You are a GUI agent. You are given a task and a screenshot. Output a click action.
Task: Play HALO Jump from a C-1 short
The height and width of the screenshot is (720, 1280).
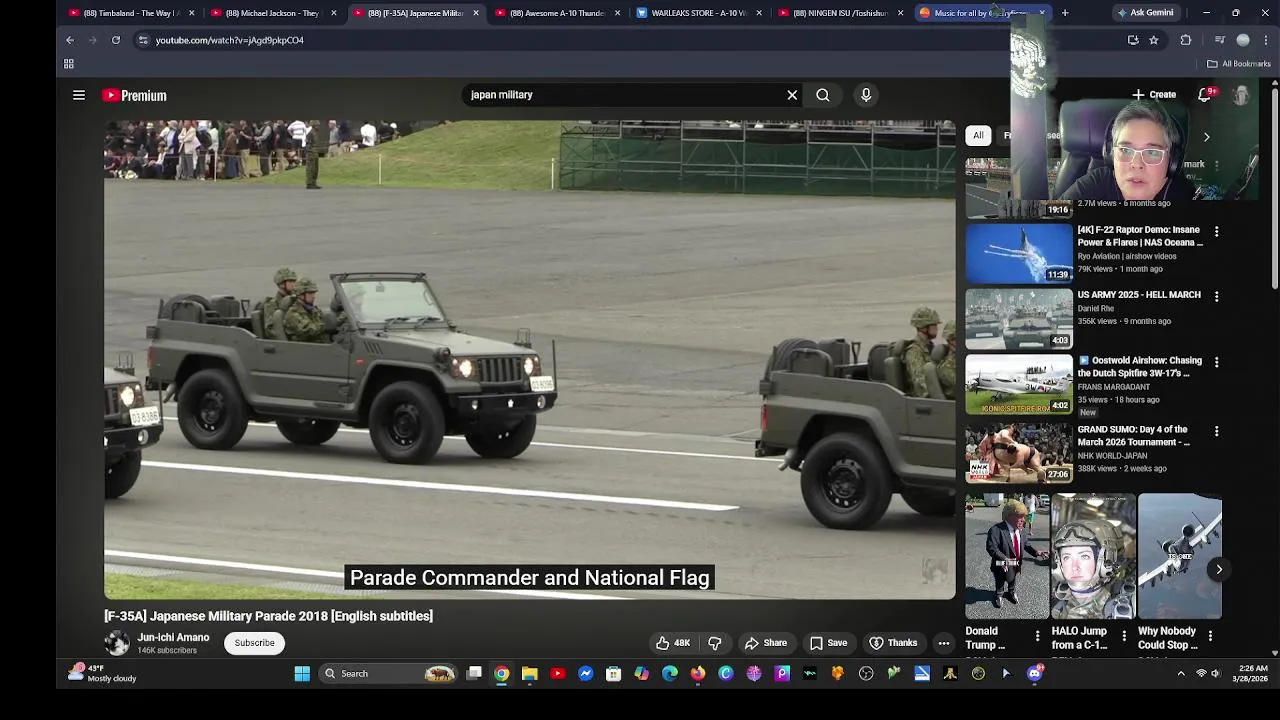(1093, 556)
